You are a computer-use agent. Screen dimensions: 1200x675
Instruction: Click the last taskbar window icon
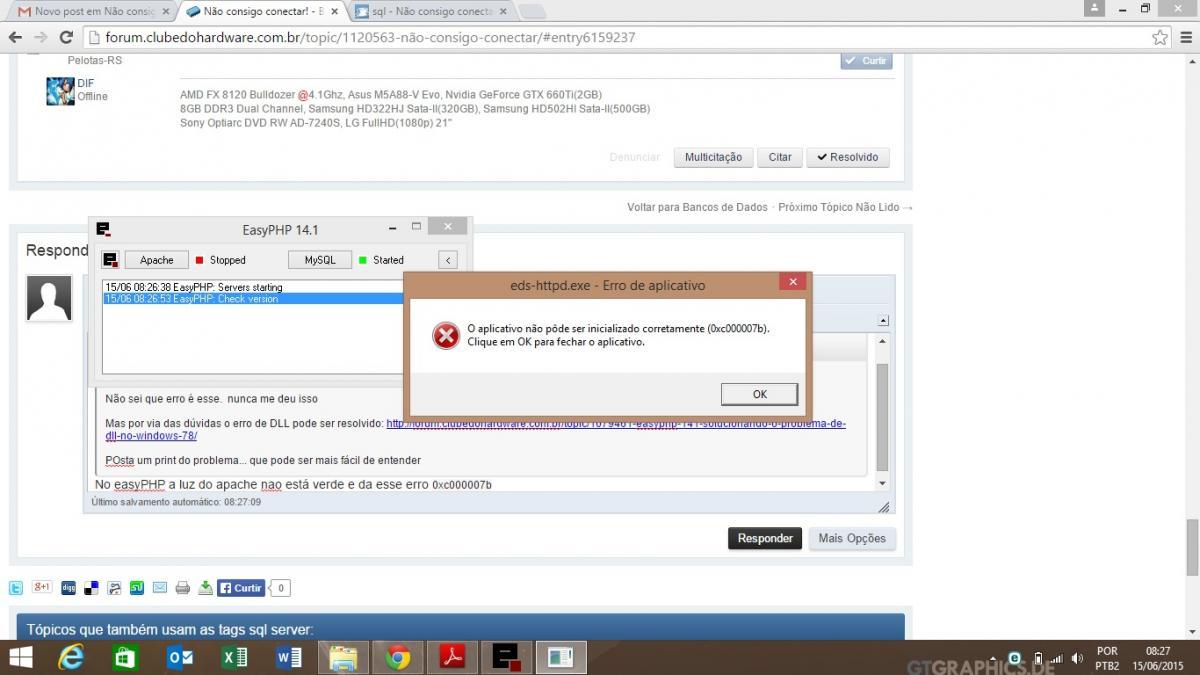(560, 657)
